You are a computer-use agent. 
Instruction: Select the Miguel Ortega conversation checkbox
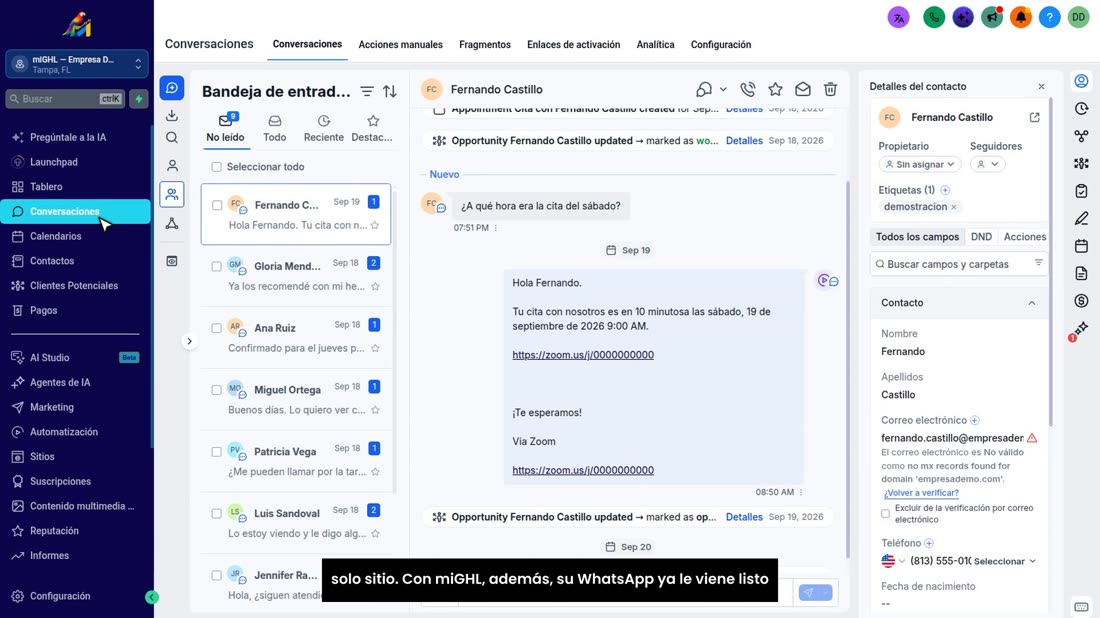click(217, 390)
